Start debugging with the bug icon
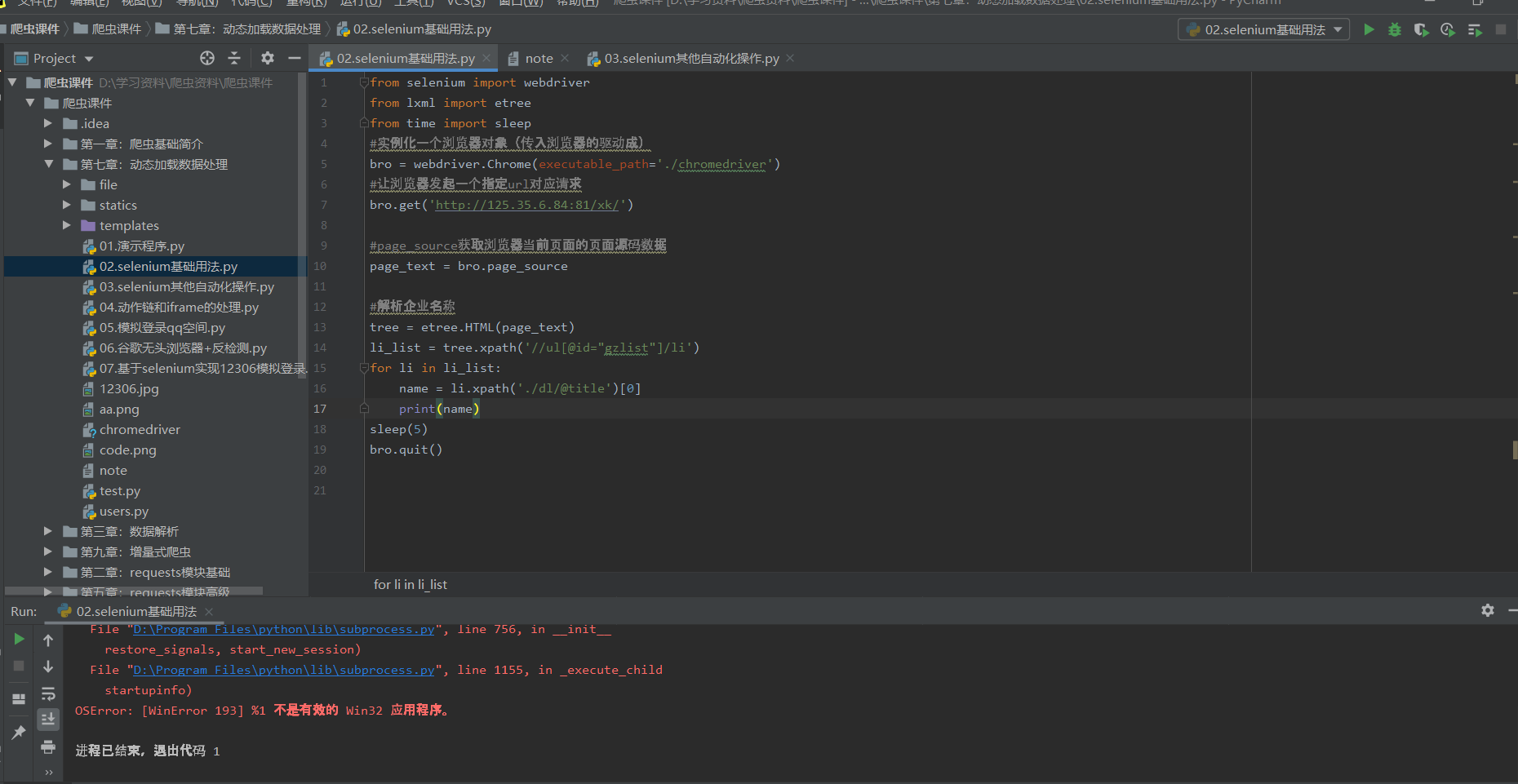This screenshot has height=784, width=1518. (1395, 29)
